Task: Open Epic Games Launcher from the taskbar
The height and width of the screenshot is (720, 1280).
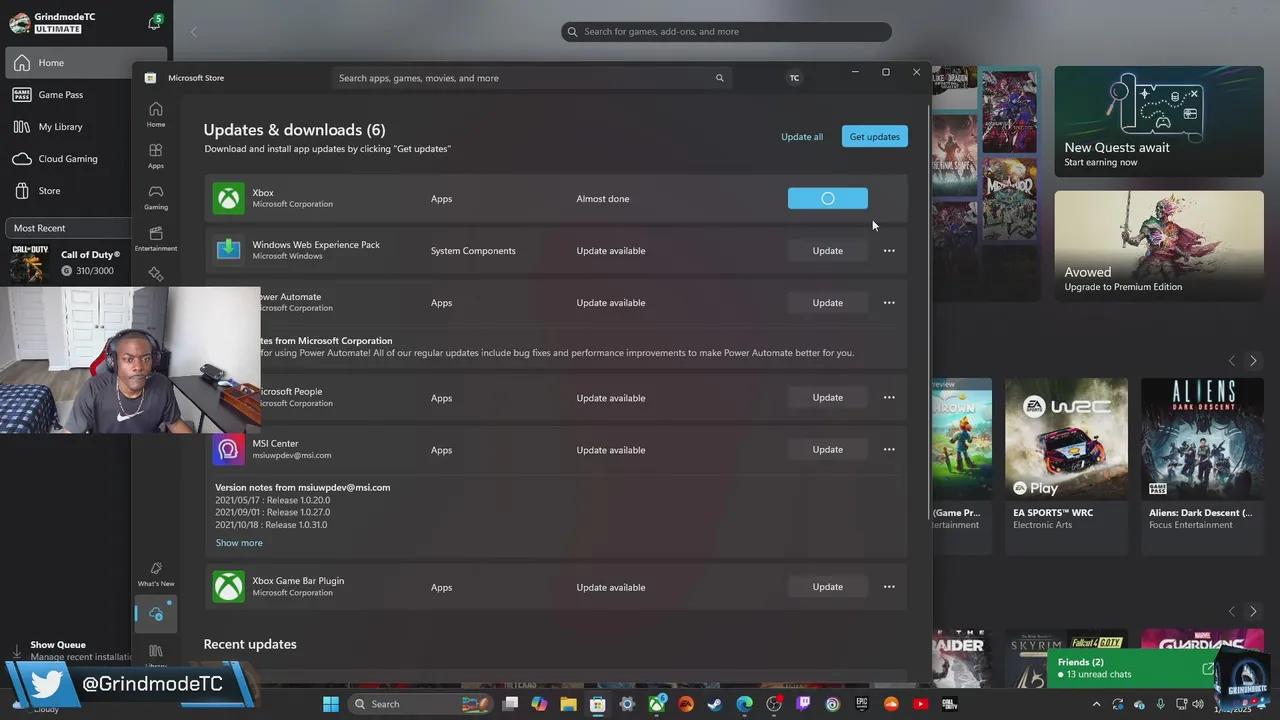Action: (x=862, y=704)
